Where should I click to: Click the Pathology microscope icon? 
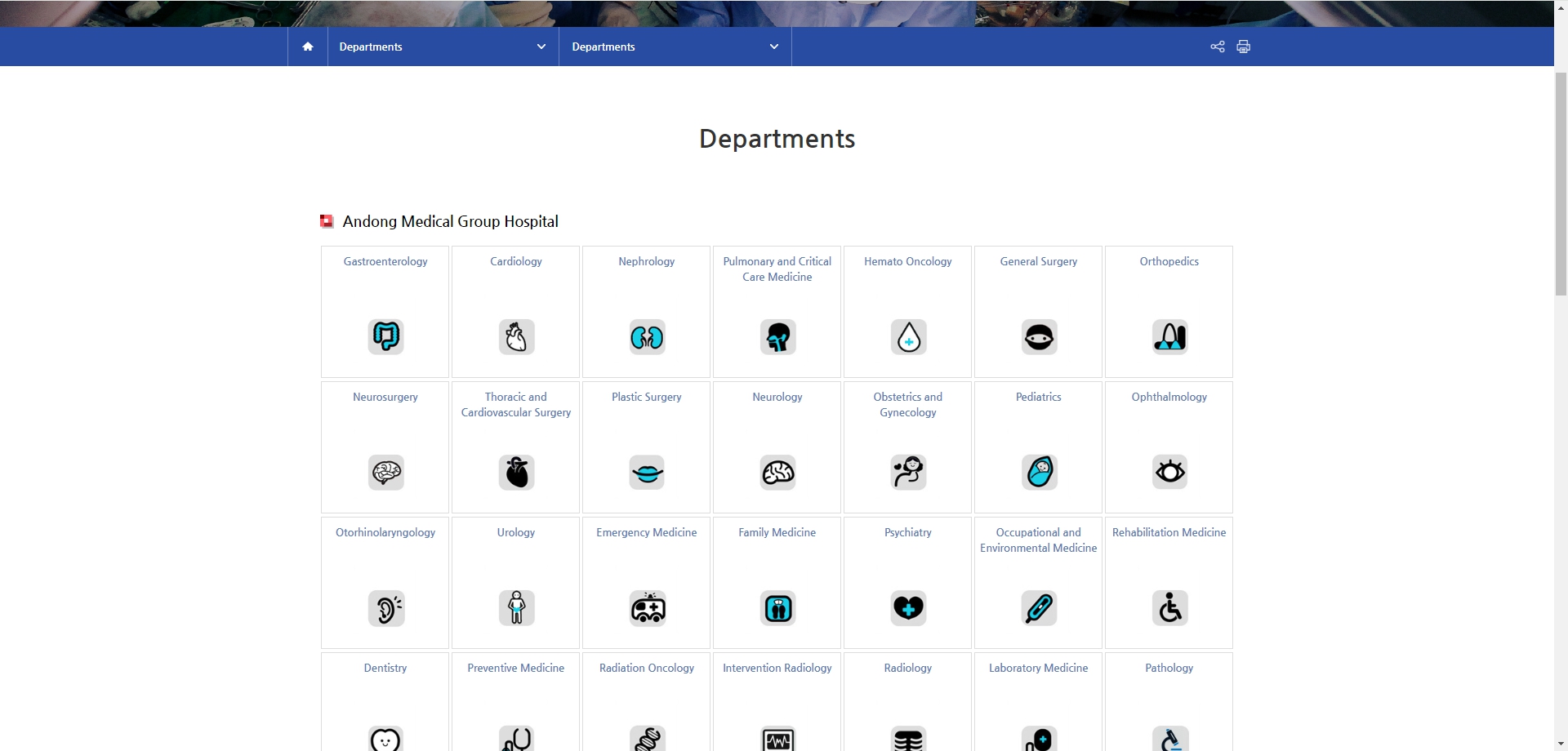[1169, 739]
